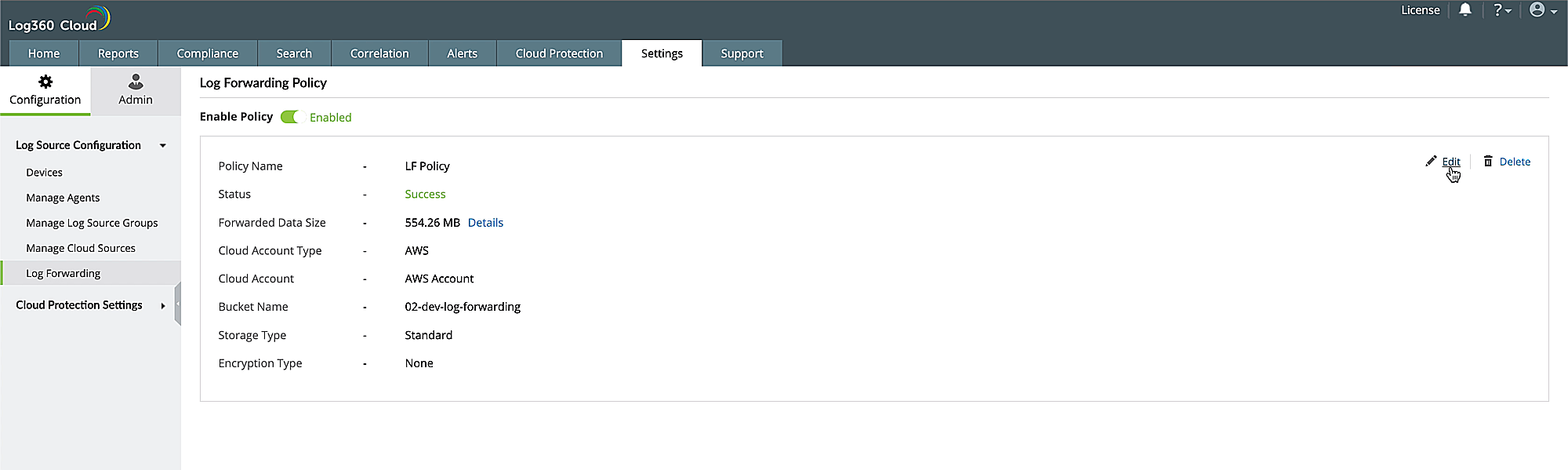Image resolution: width=1568 pixels, height=470 pixels.
Task: Click the Enabled status label
Action: tap(330, 118)
